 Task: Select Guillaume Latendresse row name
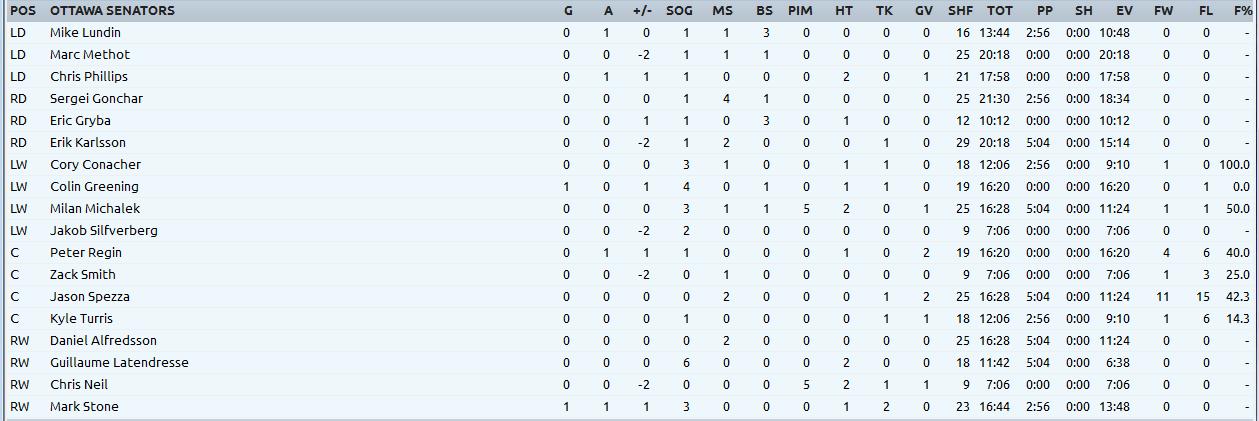(x=119, y=362)
